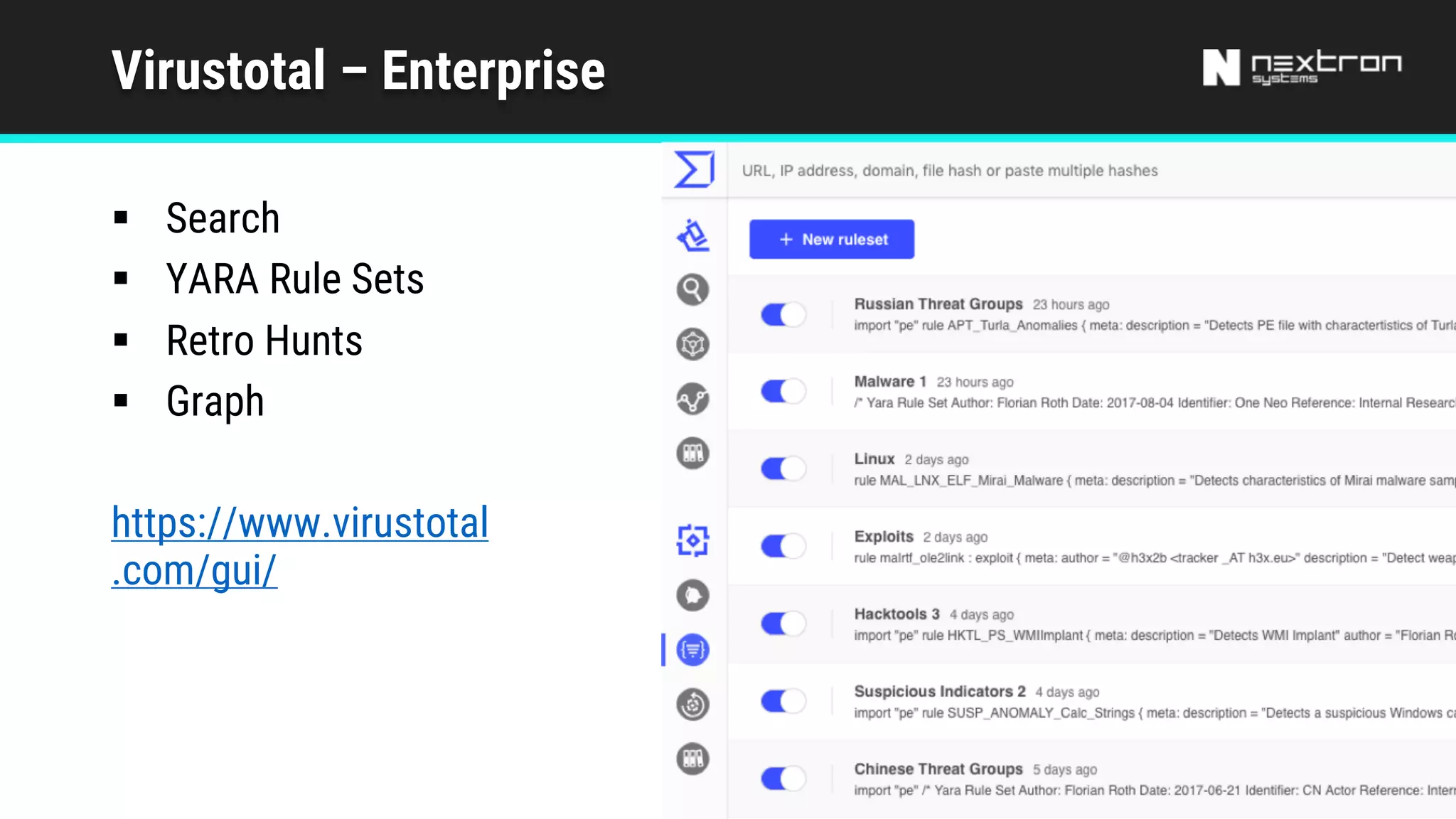Open the Retrohunt circular arrow icon

pos(692,705)
